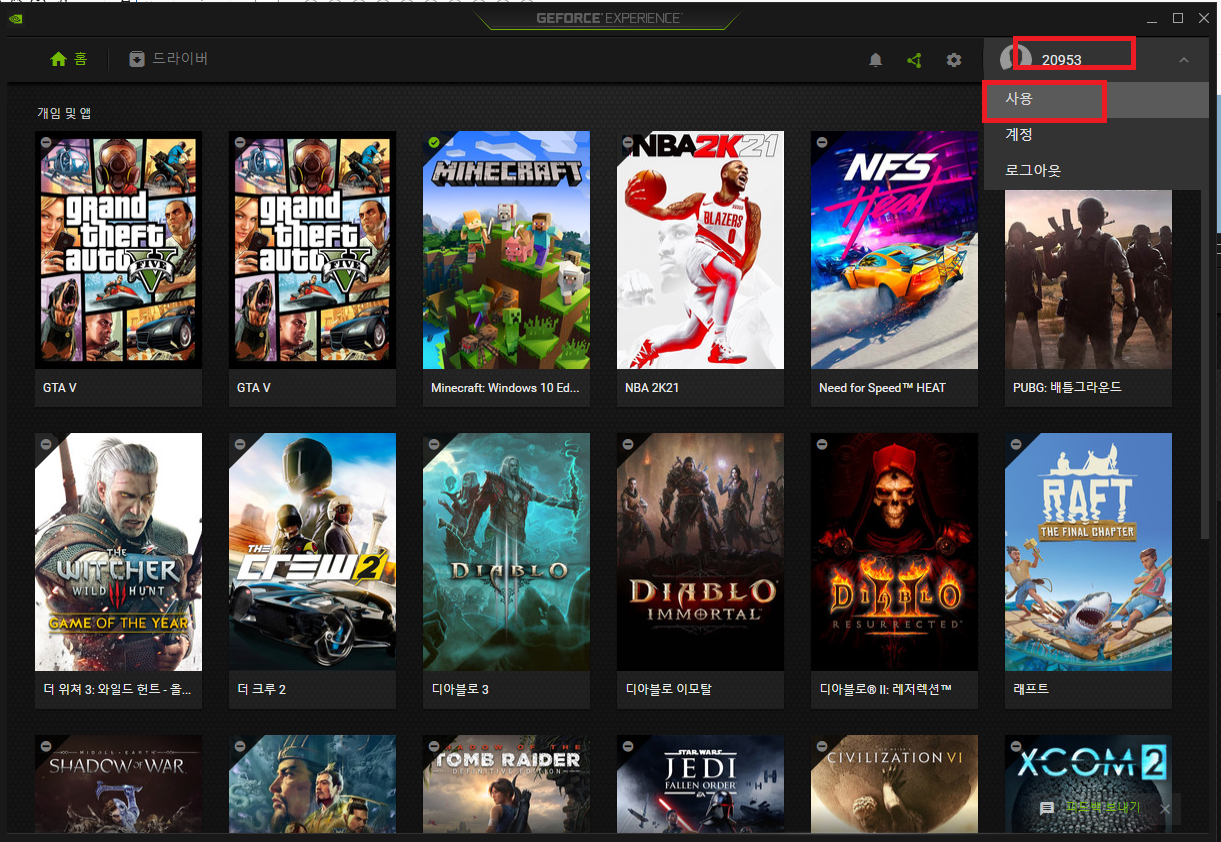Click the status badge on The Witcher 3 cover

tap(46, 445)
